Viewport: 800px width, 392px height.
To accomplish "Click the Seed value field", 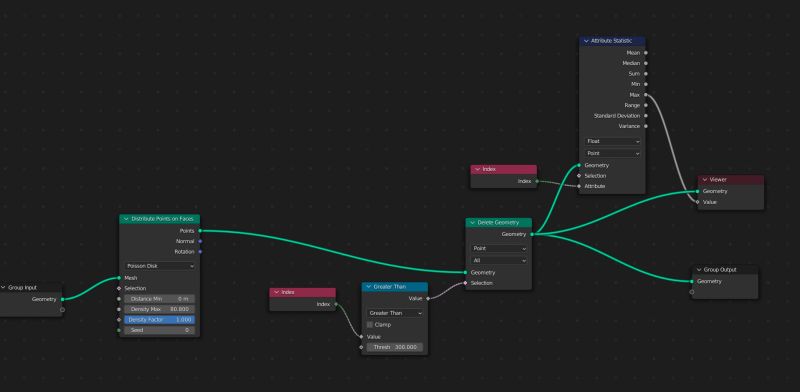I will [x=160, y=330].
